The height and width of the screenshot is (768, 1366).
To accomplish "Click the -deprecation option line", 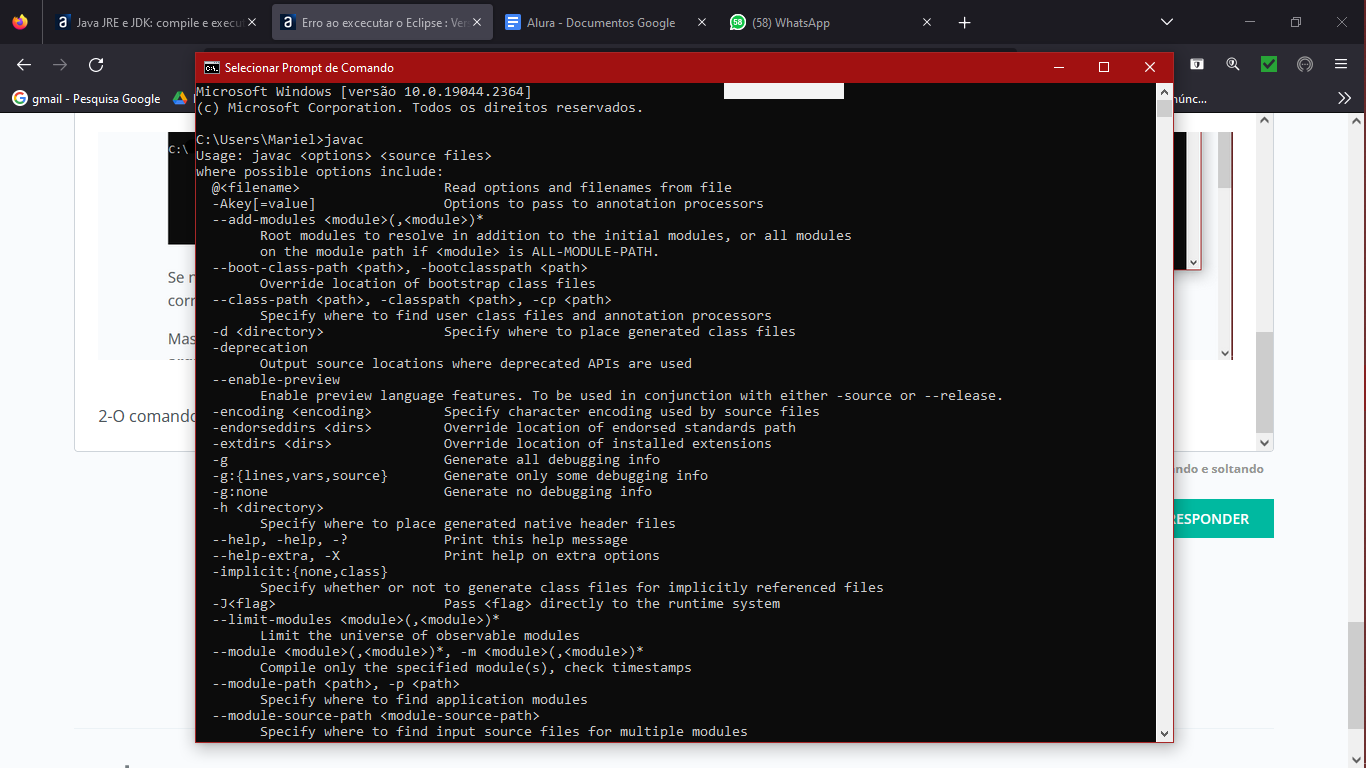I will tap(260, 348).
